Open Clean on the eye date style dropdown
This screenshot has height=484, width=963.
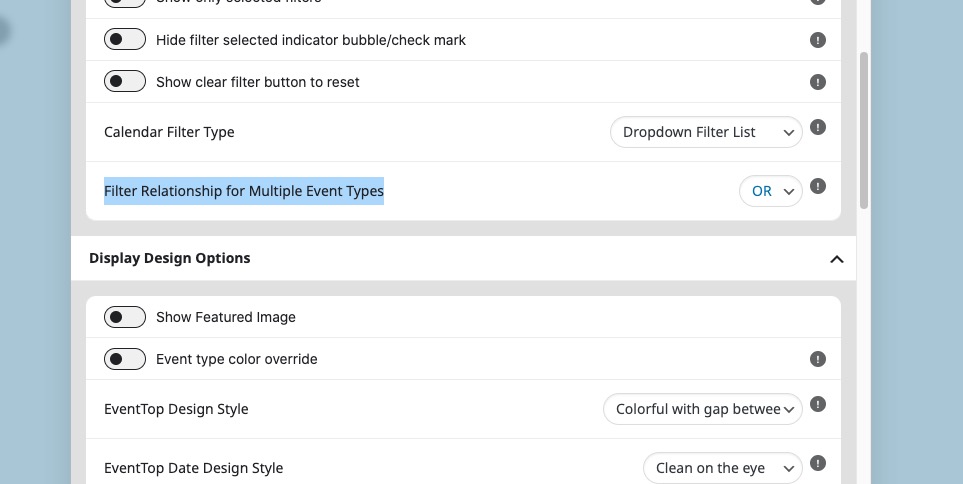pyautogui.click(x=723, y=468)
